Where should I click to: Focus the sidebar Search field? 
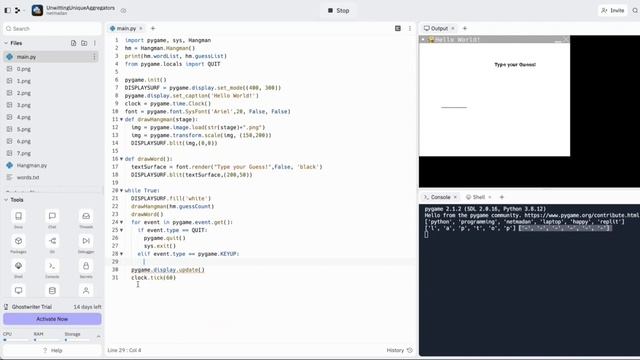pyautogui.click(x=52, y=29)
